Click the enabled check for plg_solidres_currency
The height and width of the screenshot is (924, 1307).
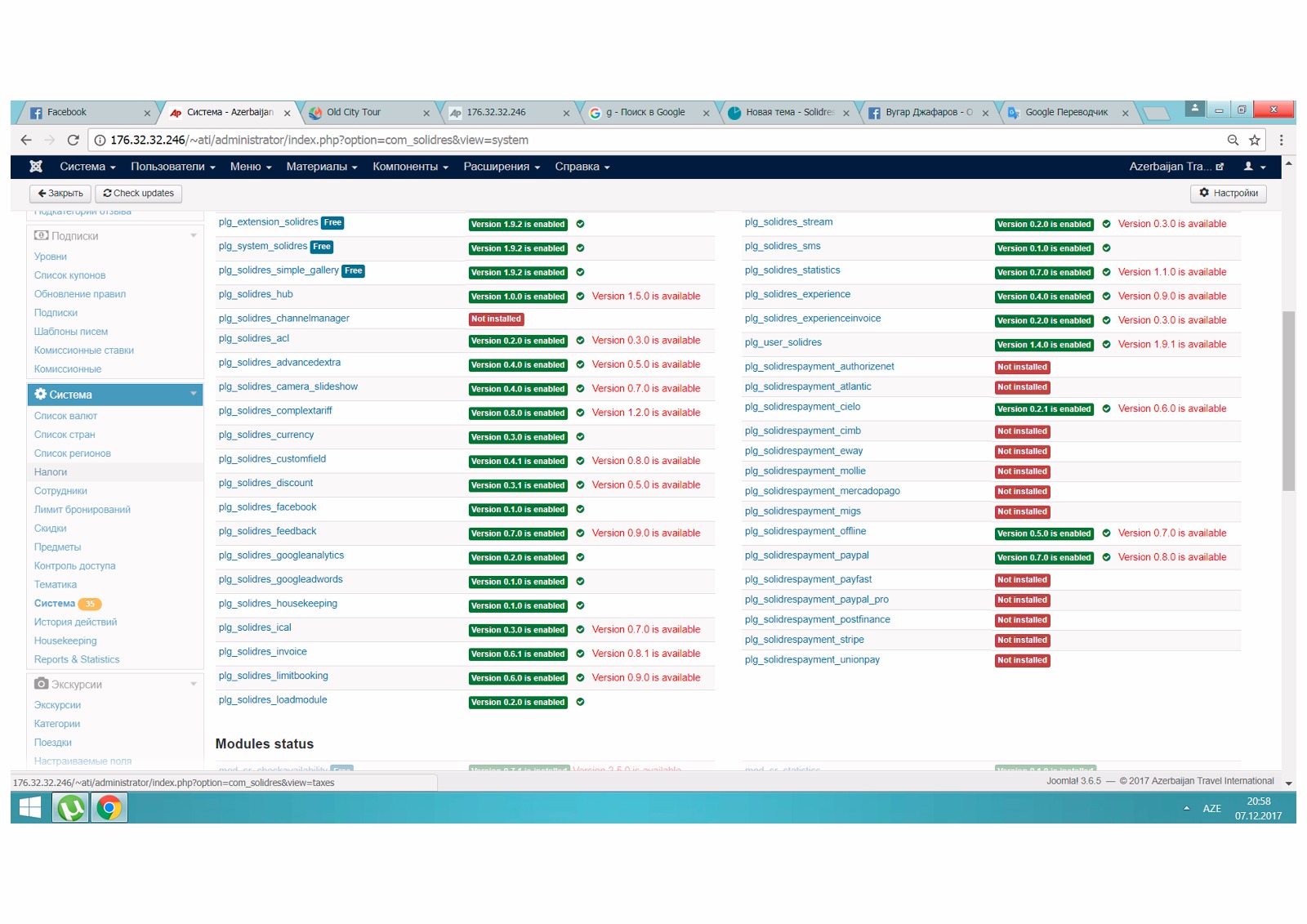click(x=580, y=437)
